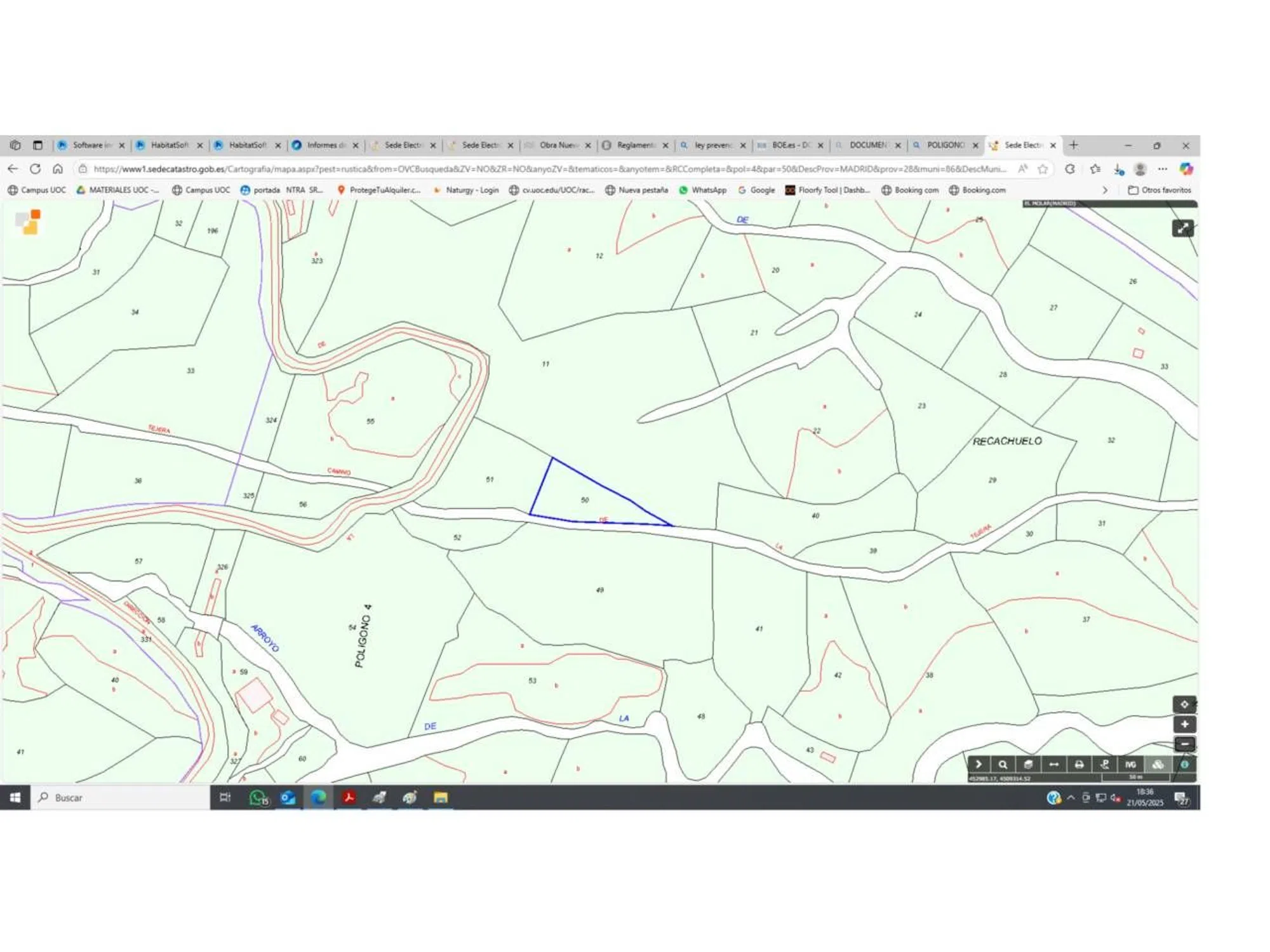Toggle the IVG tool in map toolbar
1270x952 pixels.
coord(1131,765)
